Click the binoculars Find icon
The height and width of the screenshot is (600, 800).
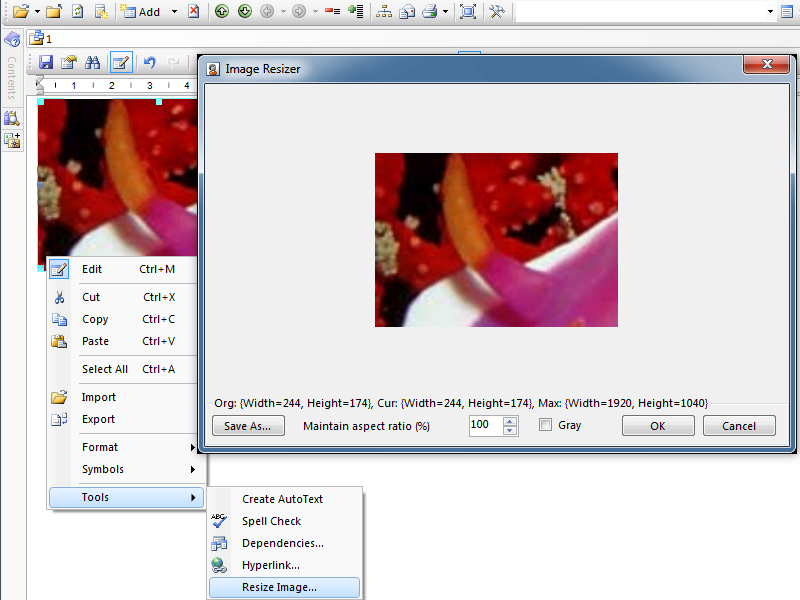point(92,62)
